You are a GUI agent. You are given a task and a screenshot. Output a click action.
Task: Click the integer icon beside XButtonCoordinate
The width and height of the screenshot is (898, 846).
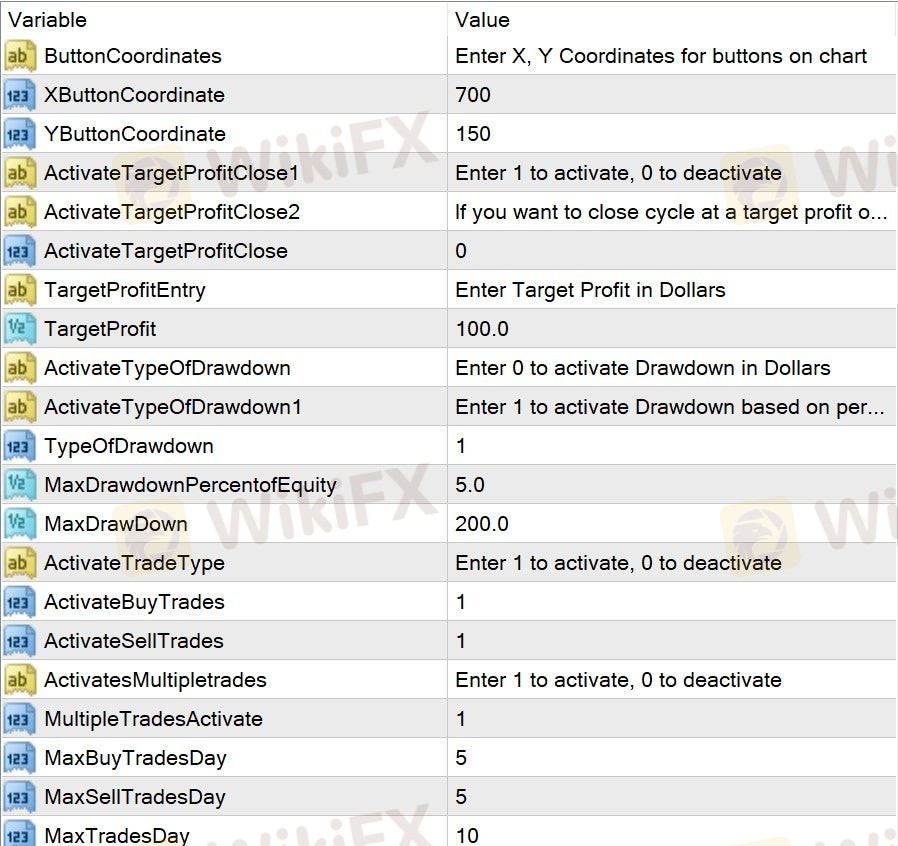[20, 95]
